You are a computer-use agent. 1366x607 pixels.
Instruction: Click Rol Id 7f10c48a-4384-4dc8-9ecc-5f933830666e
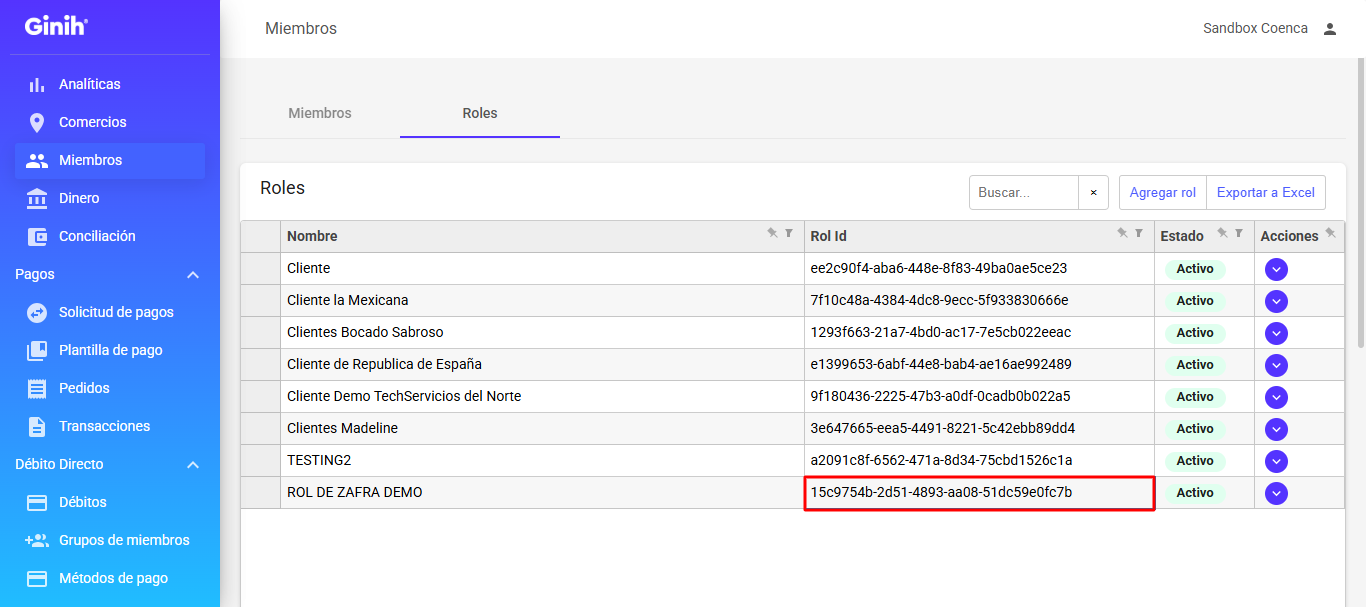tap(979, 301)
